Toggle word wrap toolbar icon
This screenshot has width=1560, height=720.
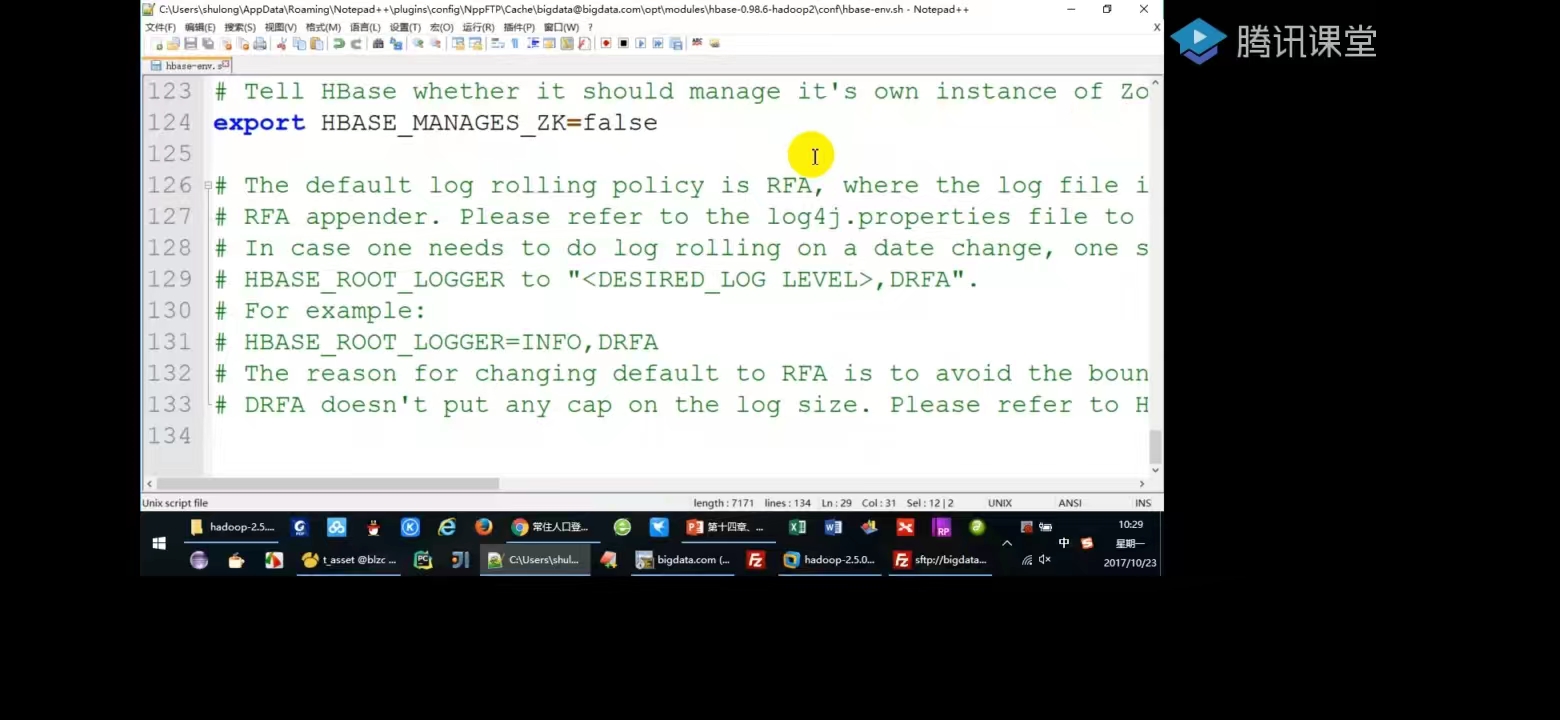coord(497,43)
